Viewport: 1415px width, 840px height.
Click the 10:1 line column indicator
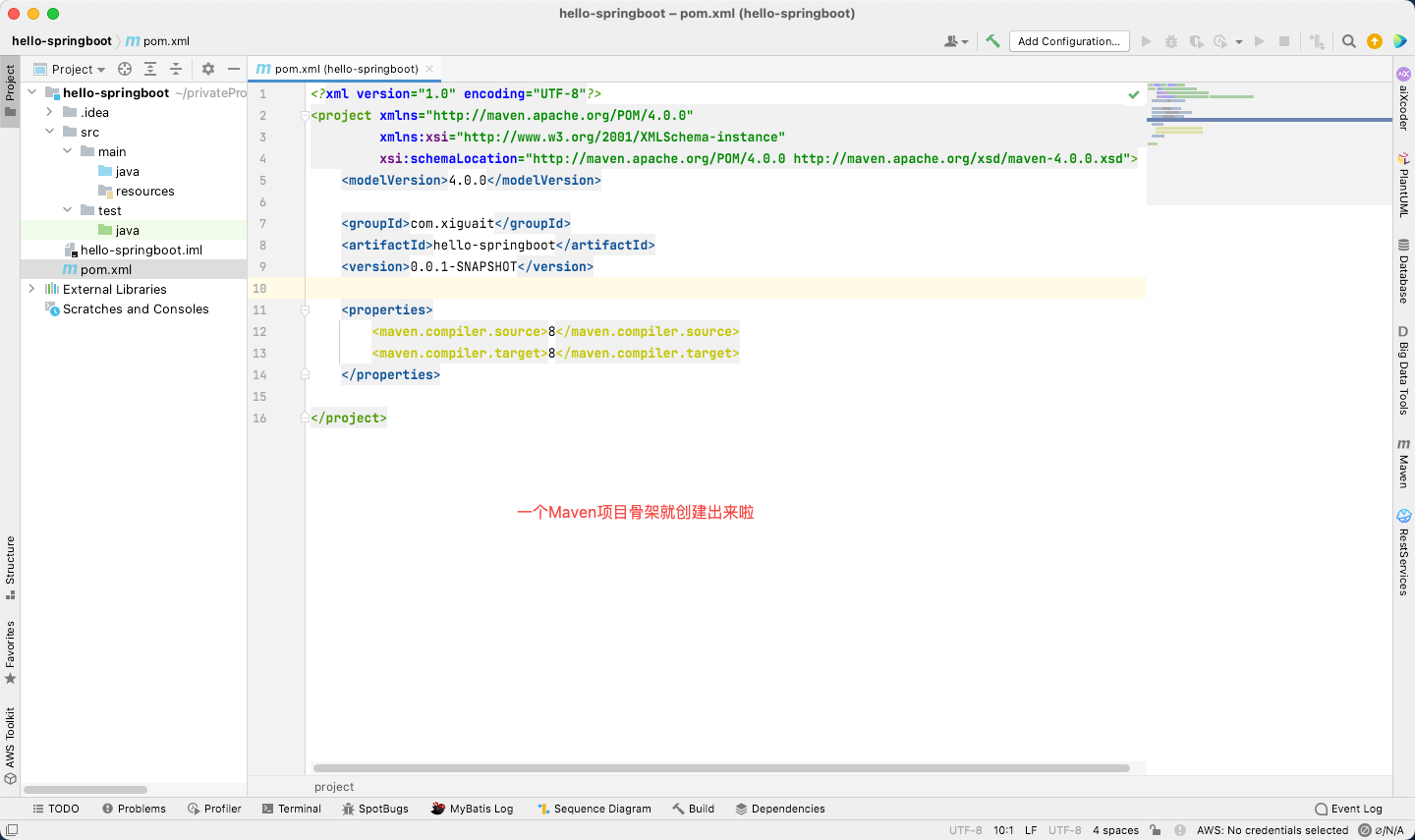1003,830
